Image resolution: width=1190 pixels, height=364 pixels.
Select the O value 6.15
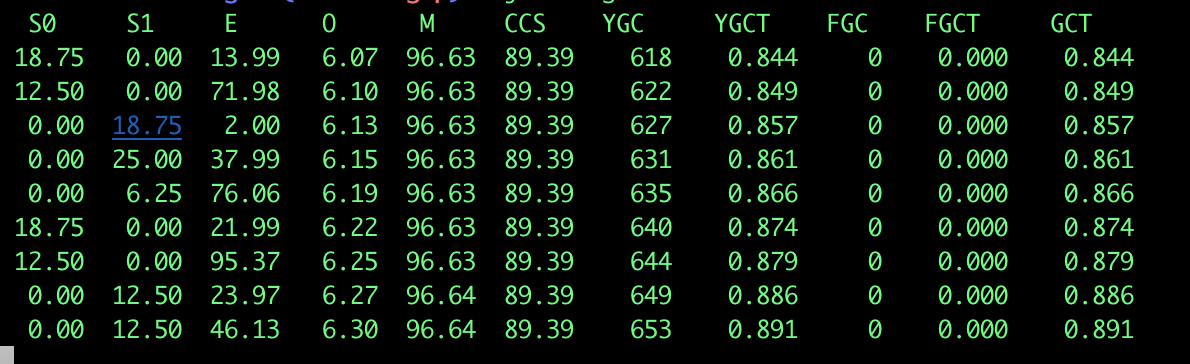point(350,159)
